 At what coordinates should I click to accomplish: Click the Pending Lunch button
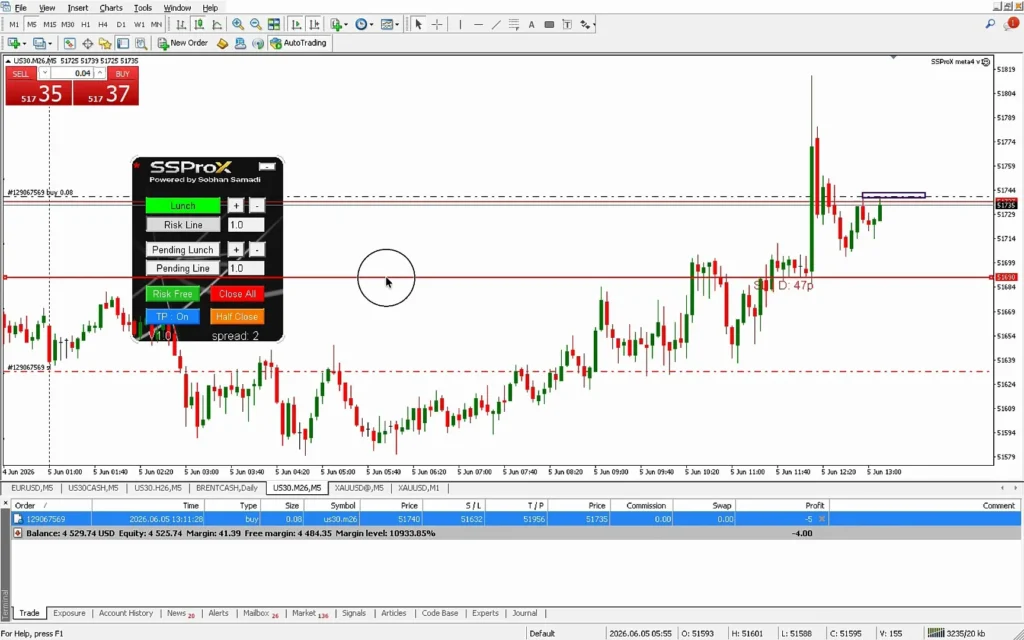click(183, 249)
